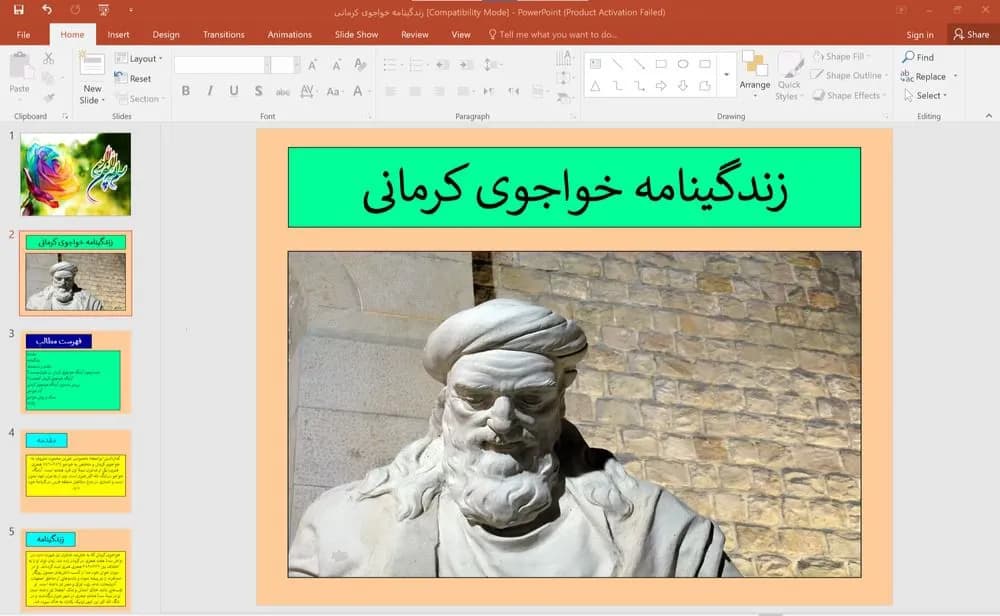The width and height of the screenshot is (1000, 616).
Task: Click the Share button
Action: [x=971, y=34]
